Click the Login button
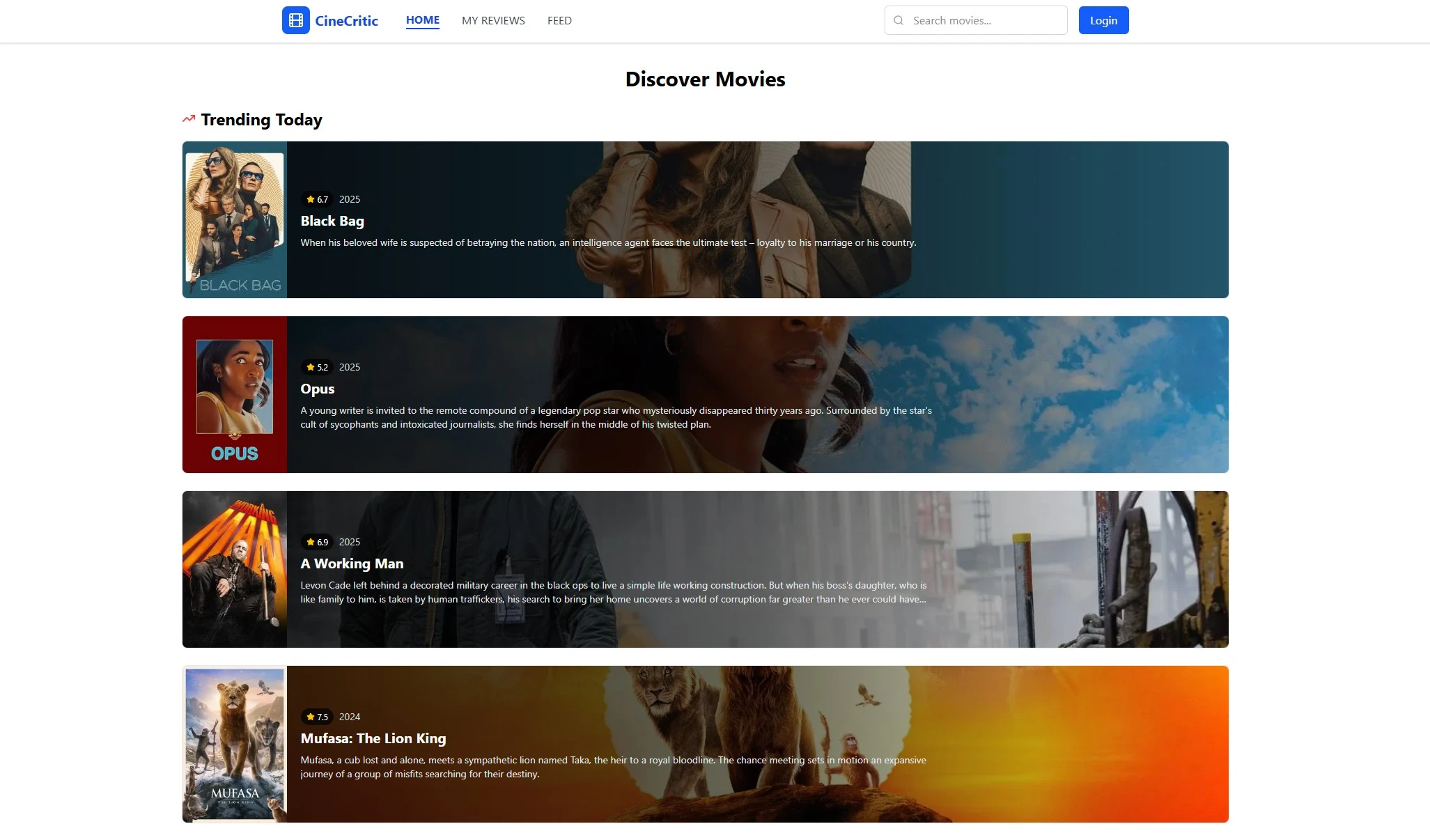 pos(1103,20)
